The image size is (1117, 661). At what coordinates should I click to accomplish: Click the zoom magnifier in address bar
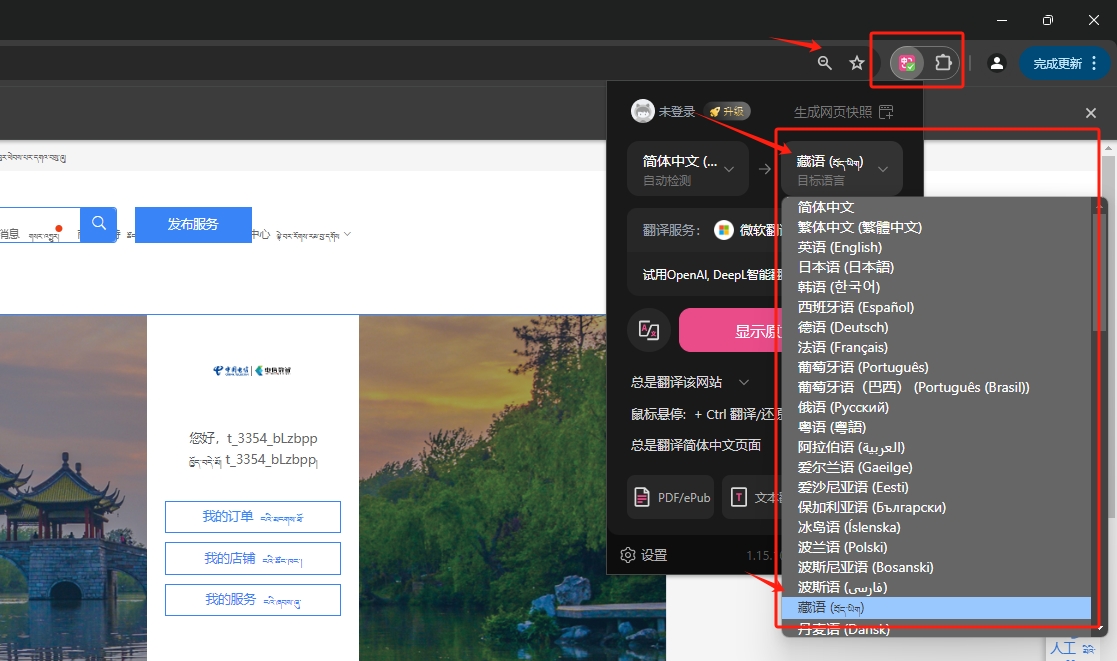pyautogui.click(x=824, y=63)
